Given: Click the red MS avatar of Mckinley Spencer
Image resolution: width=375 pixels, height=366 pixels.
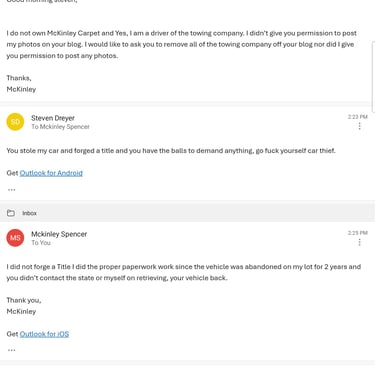Looking at the screenshot, I should (x=15, y=238).
